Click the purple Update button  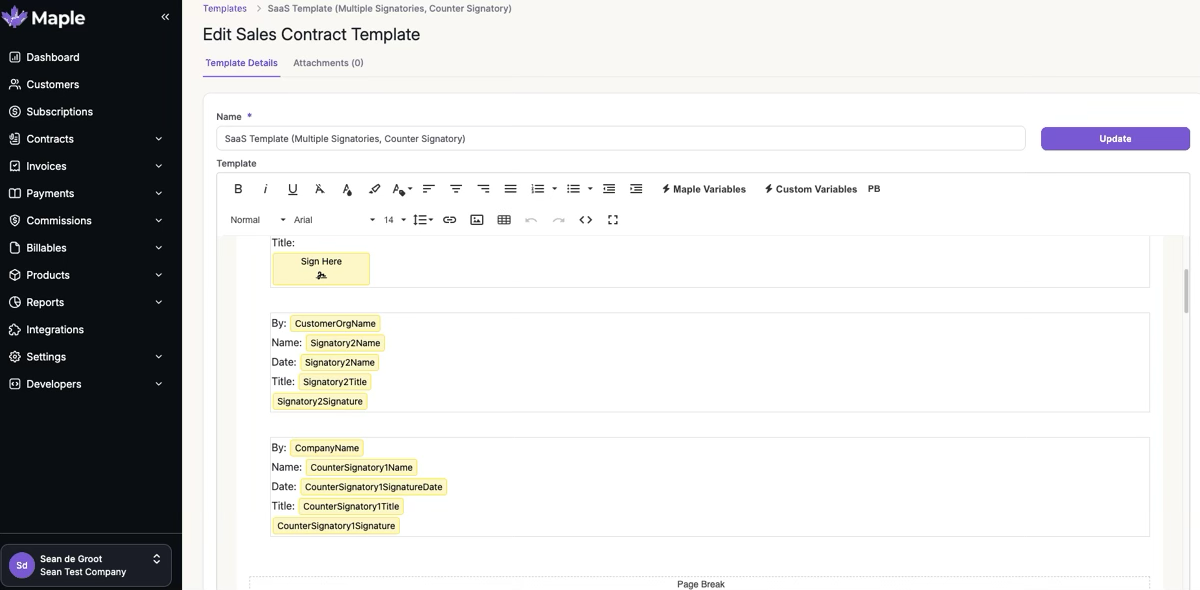coord(1115,139)
